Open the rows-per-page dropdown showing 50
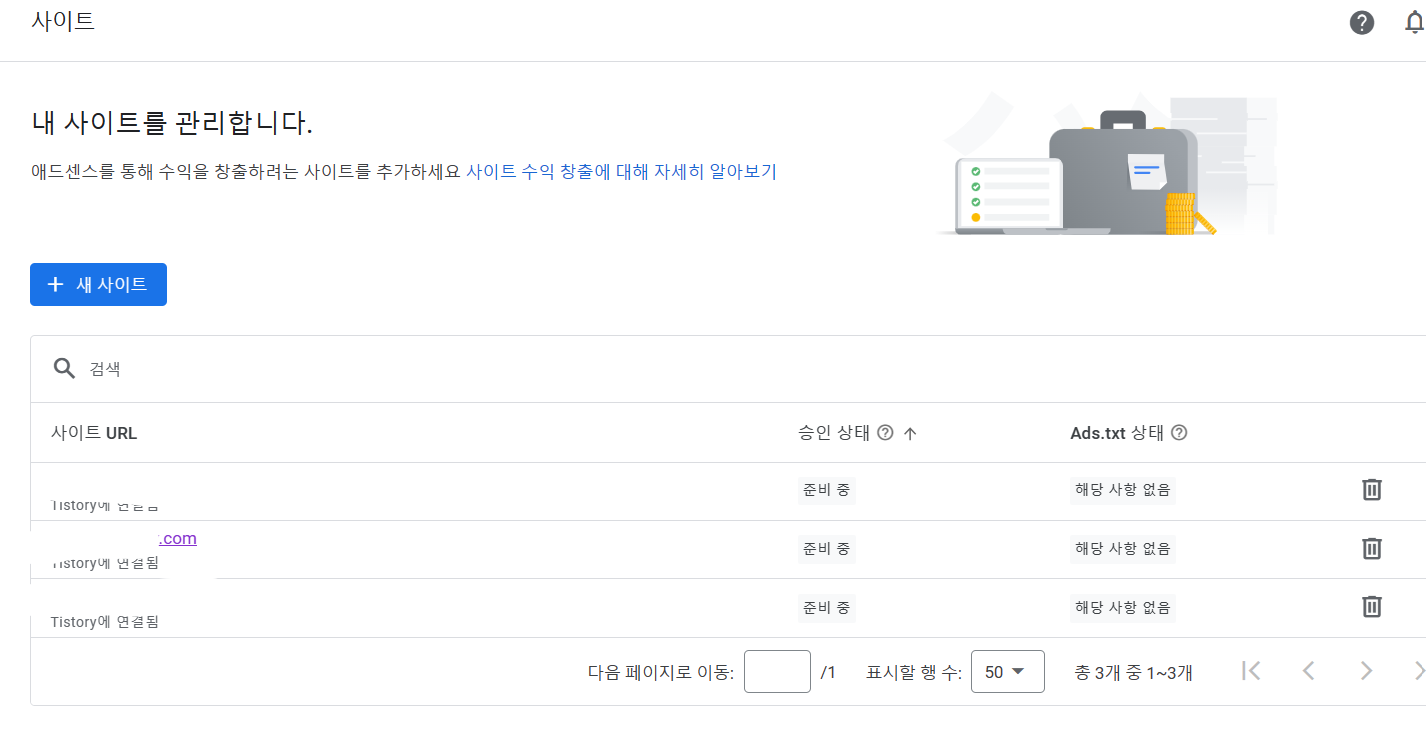 point(1007,671)
